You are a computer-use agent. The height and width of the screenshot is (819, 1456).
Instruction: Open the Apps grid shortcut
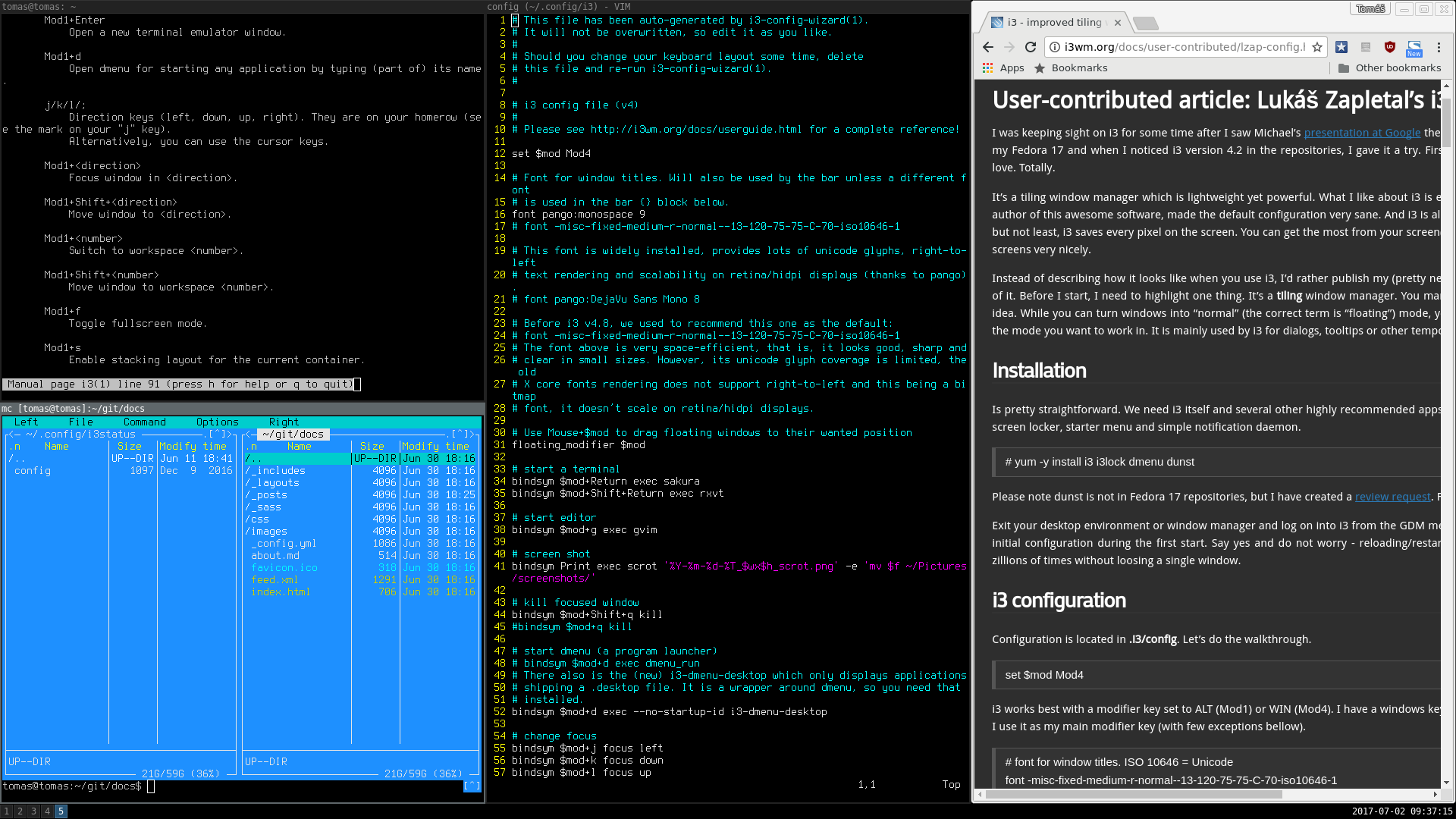[1003, 68]
